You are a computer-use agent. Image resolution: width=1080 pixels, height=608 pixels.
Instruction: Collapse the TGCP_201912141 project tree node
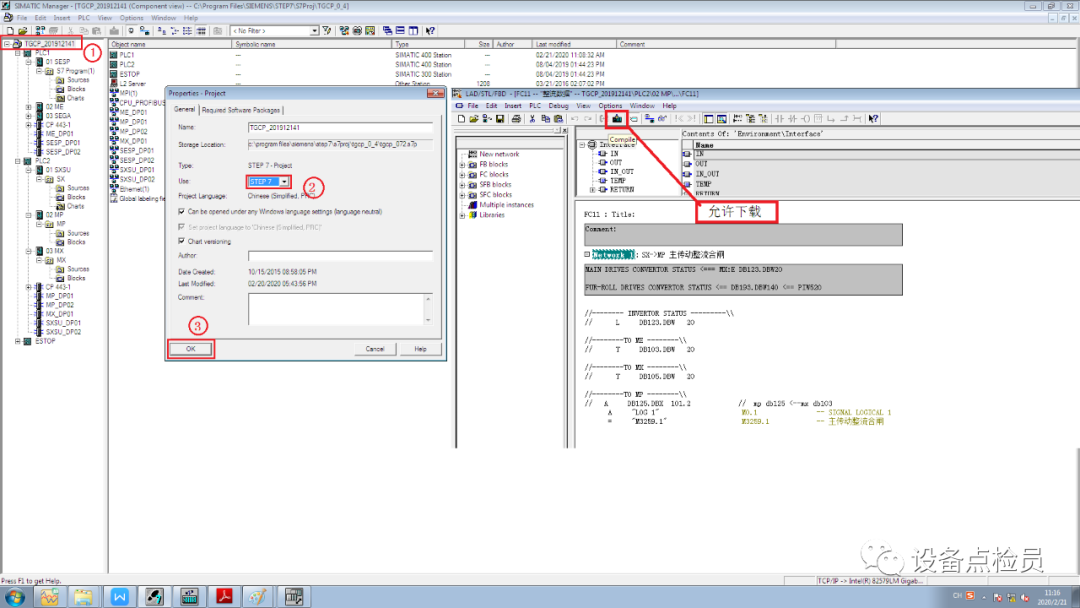coord(7,44)
